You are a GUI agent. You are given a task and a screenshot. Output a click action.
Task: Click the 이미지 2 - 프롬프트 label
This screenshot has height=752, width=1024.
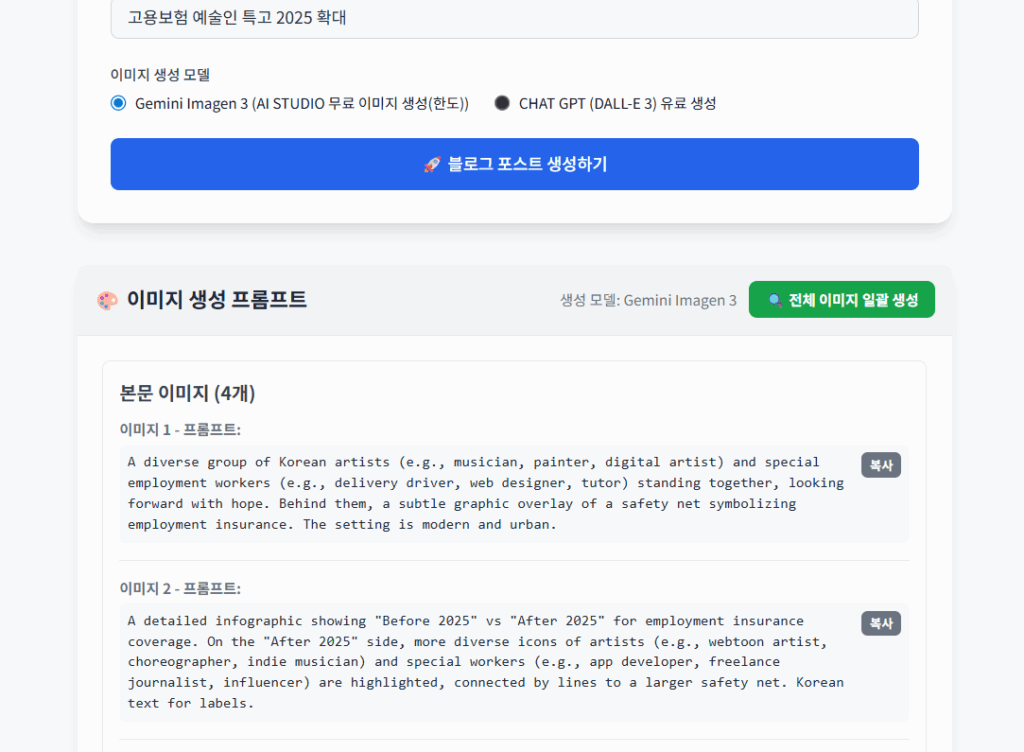[180, 588]
